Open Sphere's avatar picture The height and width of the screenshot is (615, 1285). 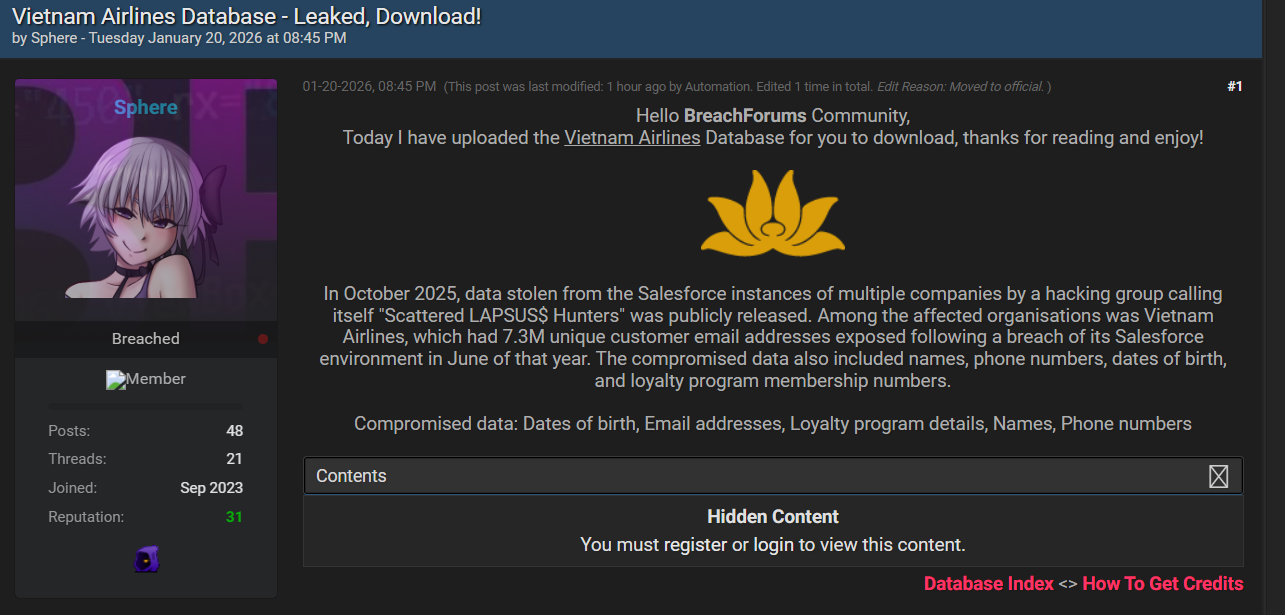pos(146,200)
